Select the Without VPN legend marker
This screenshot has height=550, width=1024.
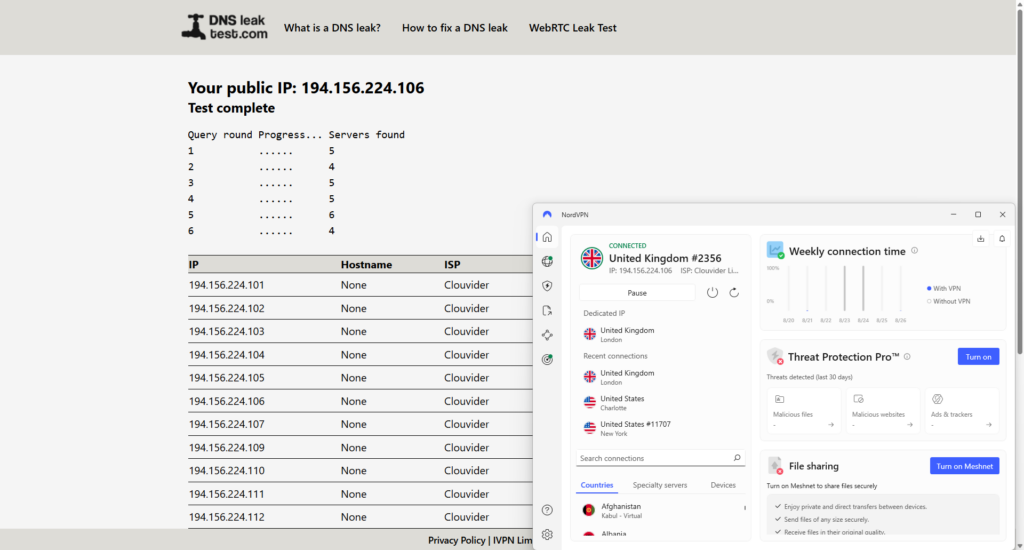[x=929, y=301]
